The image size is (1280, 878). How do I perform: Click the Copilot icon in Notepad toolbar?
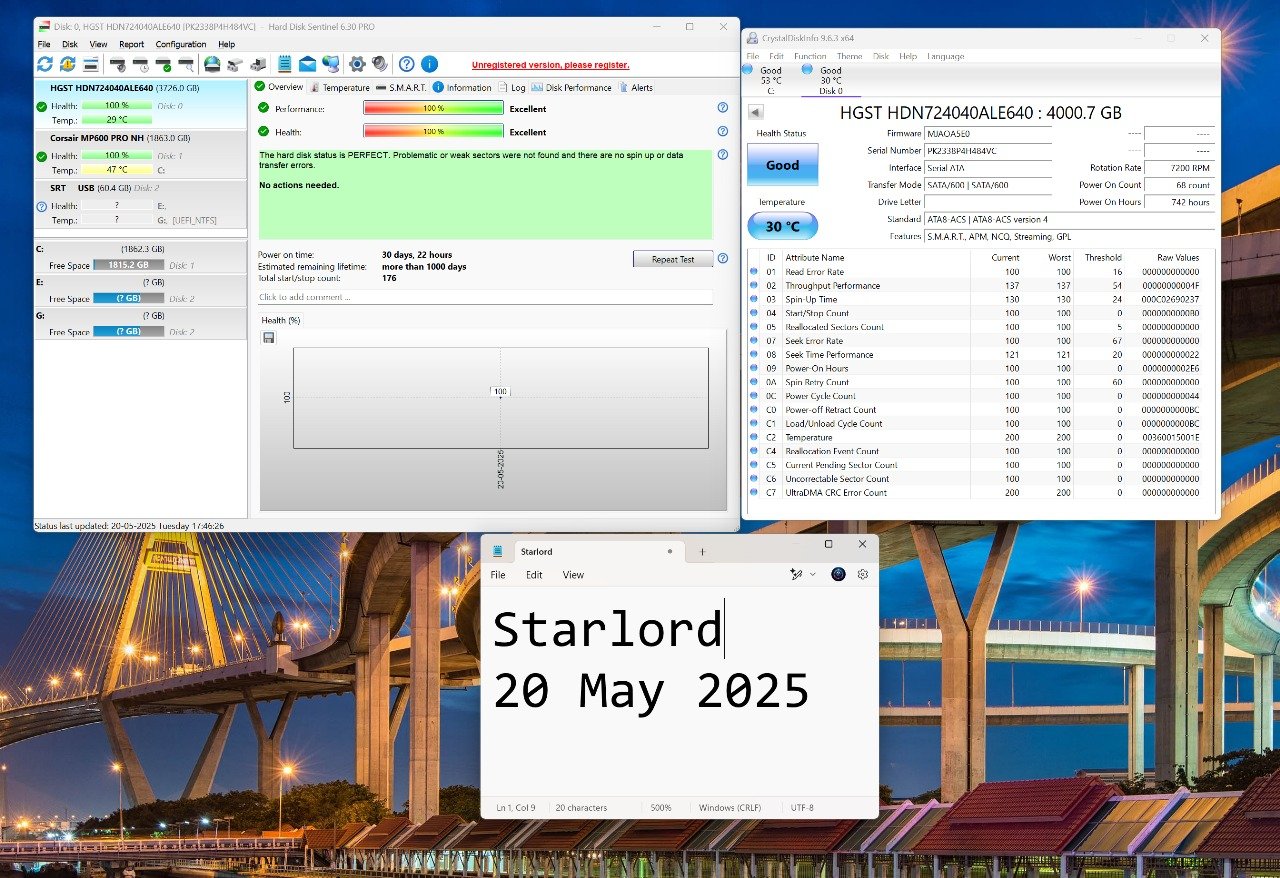(x=839, y=574)
